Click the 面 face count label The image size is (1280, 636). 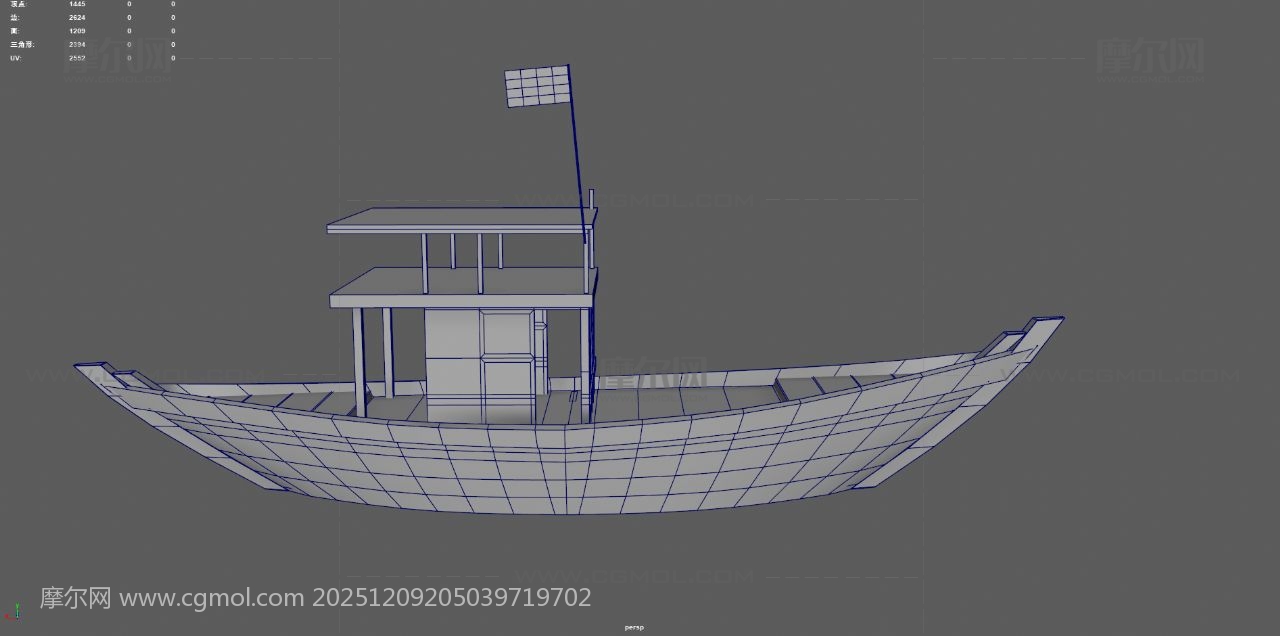pyautogui.click(x=15, y=31)
